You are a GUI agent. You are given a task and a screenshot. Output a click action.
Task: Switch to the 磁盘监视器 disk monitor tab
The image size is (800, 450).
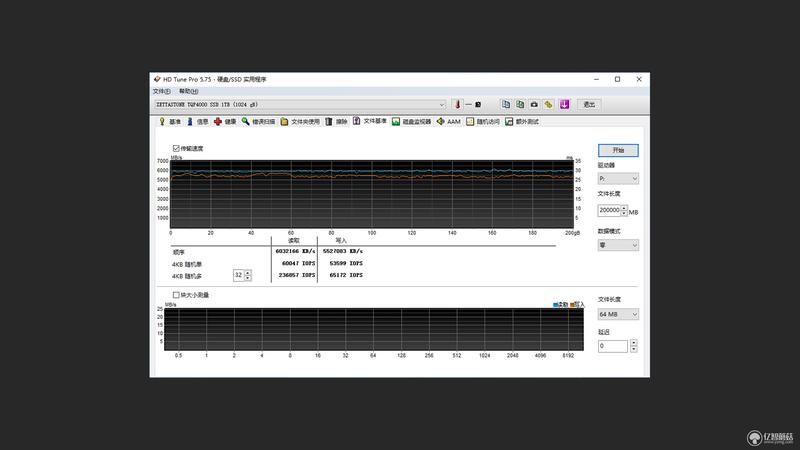[x=412, y=121]
